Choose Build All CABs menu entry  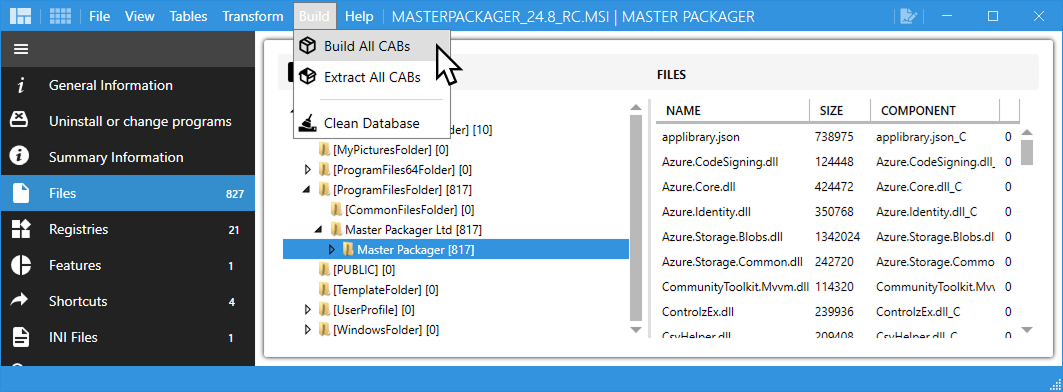click(372, 46)
